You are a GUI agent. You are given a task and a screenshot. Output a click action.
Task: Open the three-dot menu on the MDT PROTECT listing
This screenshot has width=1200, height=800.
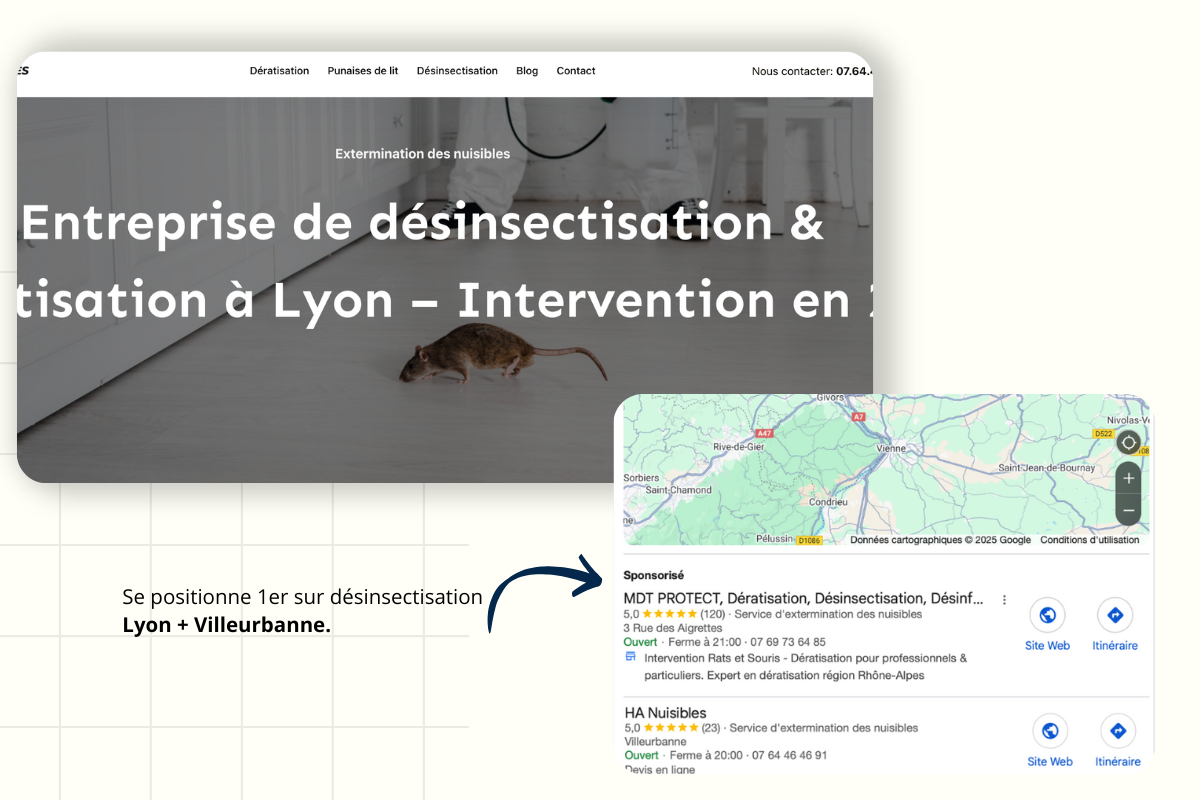1004,598
